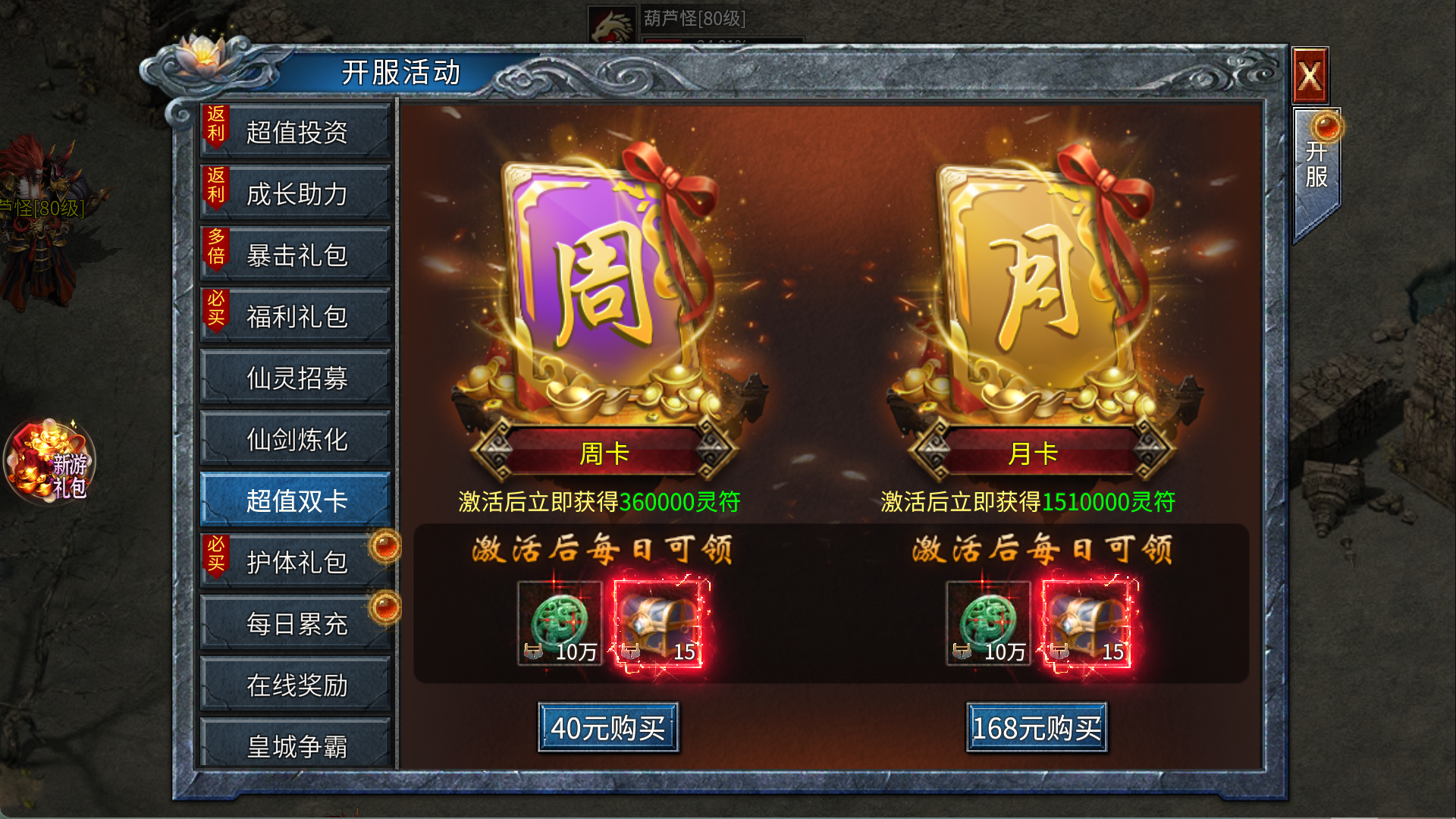
Task: Select the monthly card treasure chest reward
Action: click(1087, 623)
